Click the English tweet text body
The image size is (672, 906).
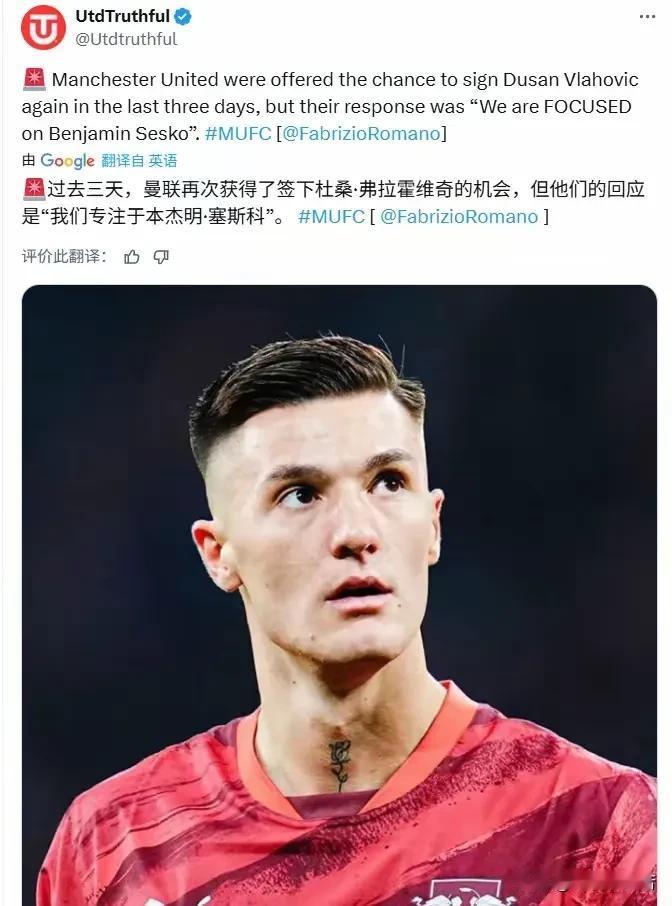point(330,106)
